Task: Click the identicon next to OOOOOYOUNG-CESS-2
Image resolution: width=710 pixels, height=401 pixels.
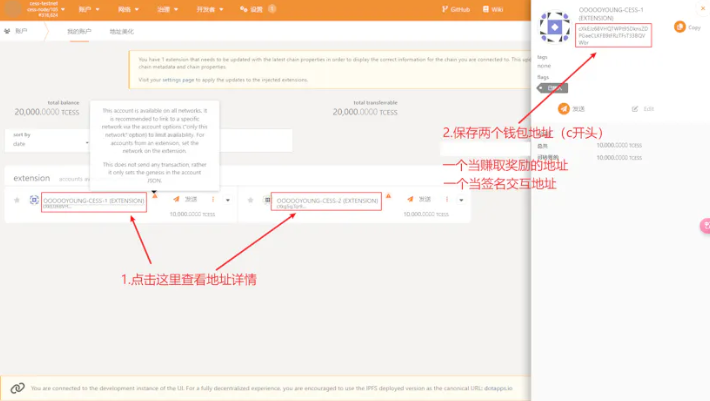Action: [x=263, y=201]
